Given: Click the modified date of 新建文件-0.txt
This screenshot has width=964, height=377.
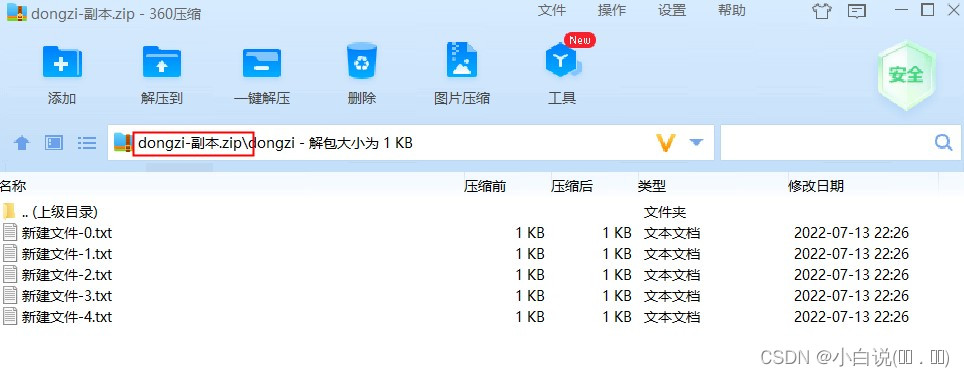Looking at the screenshot, I should [x=851, y=233].
